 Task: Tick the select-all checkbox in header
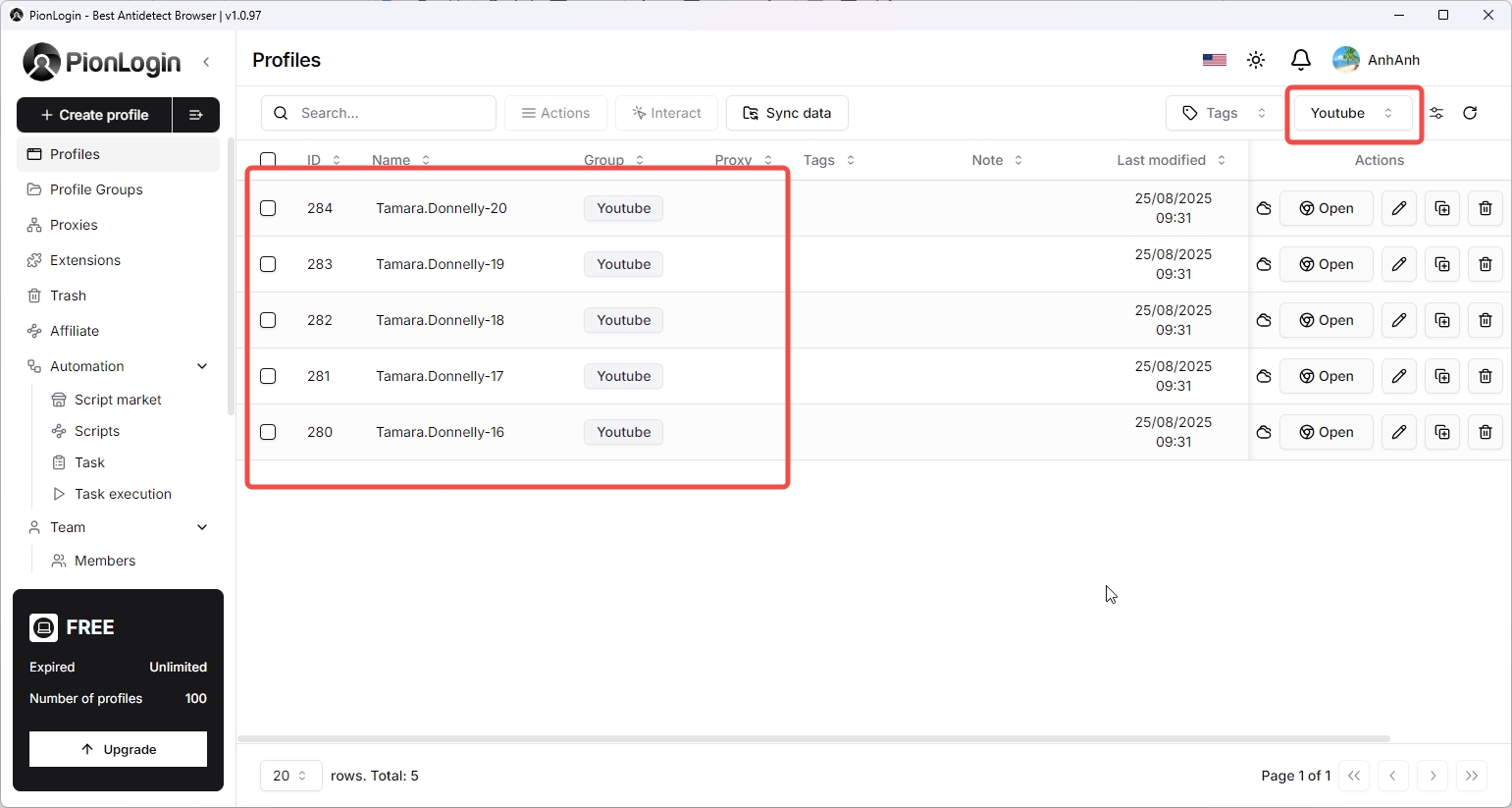tap(268, 160)
